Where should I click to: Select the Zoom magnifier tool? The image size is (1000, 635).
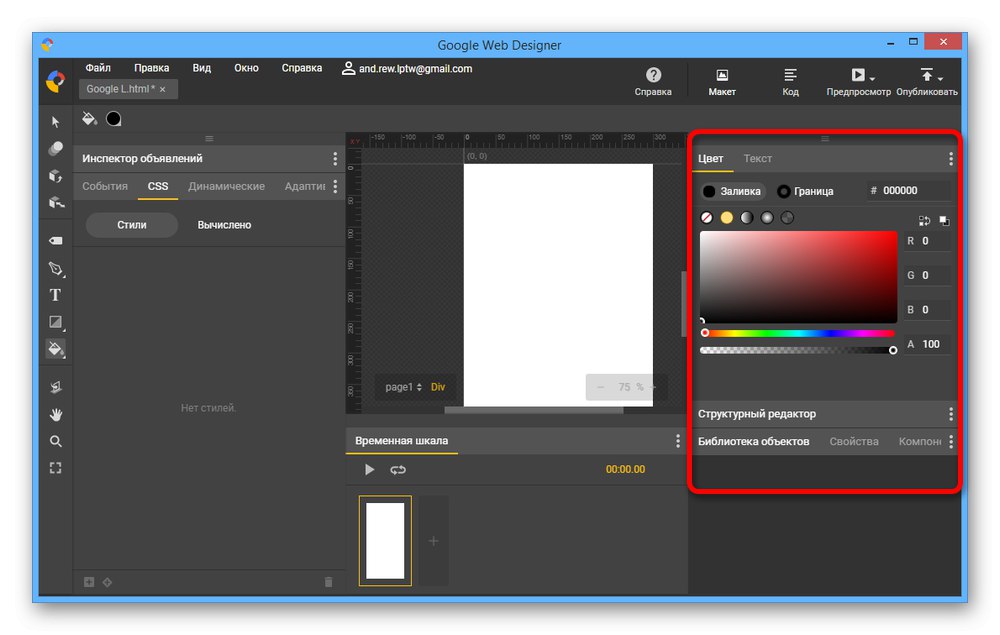coord(55,441)
